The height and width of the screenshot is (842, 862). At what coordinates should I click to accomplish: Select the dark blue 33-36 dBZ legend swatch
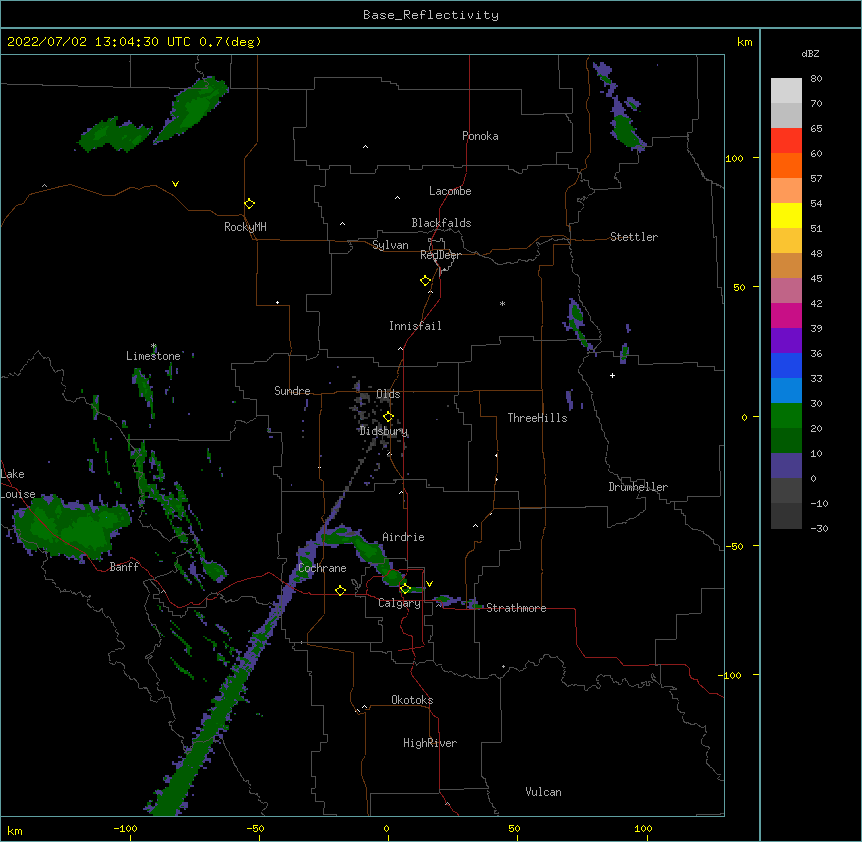786,365
